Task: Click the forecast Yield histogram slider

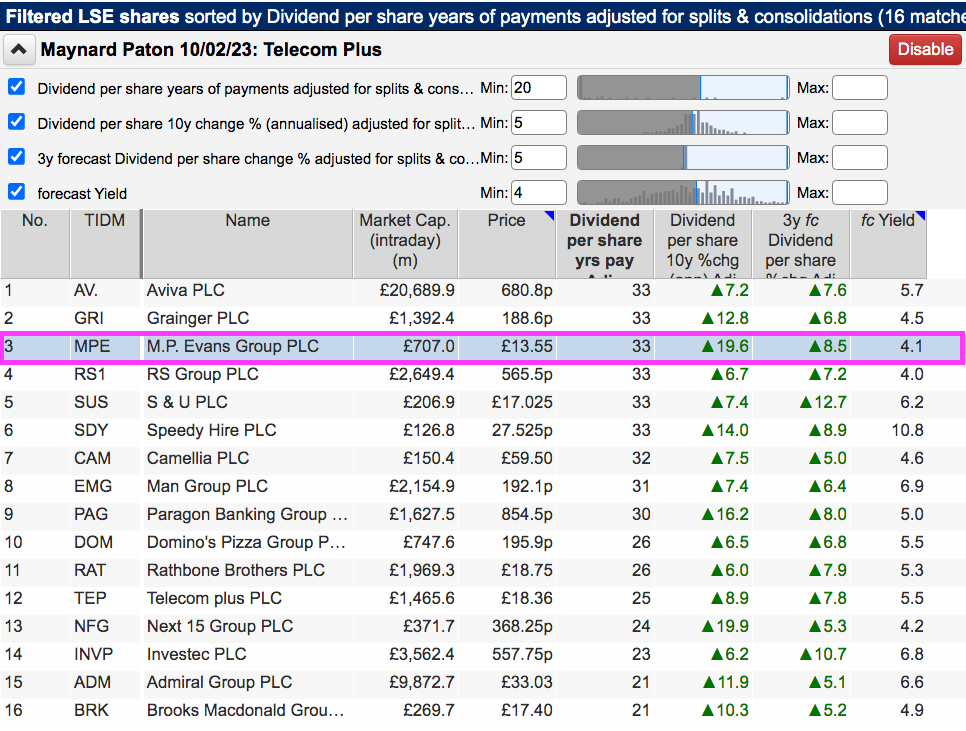Action: coord(683,192)
